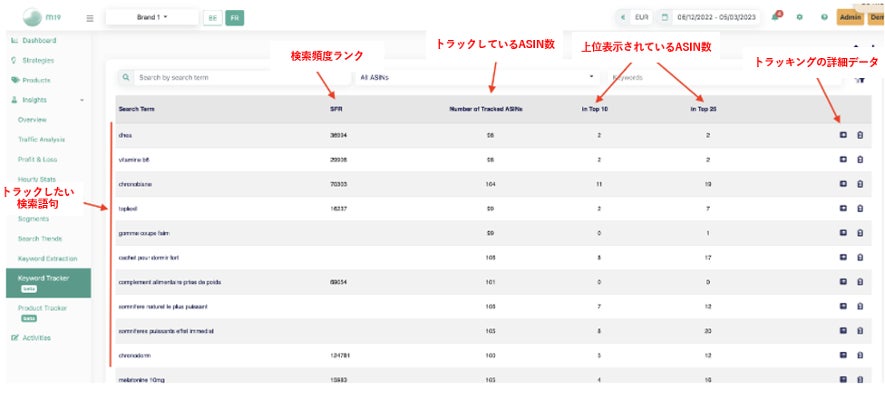Switch marketplace to BE

pos(212,17)
